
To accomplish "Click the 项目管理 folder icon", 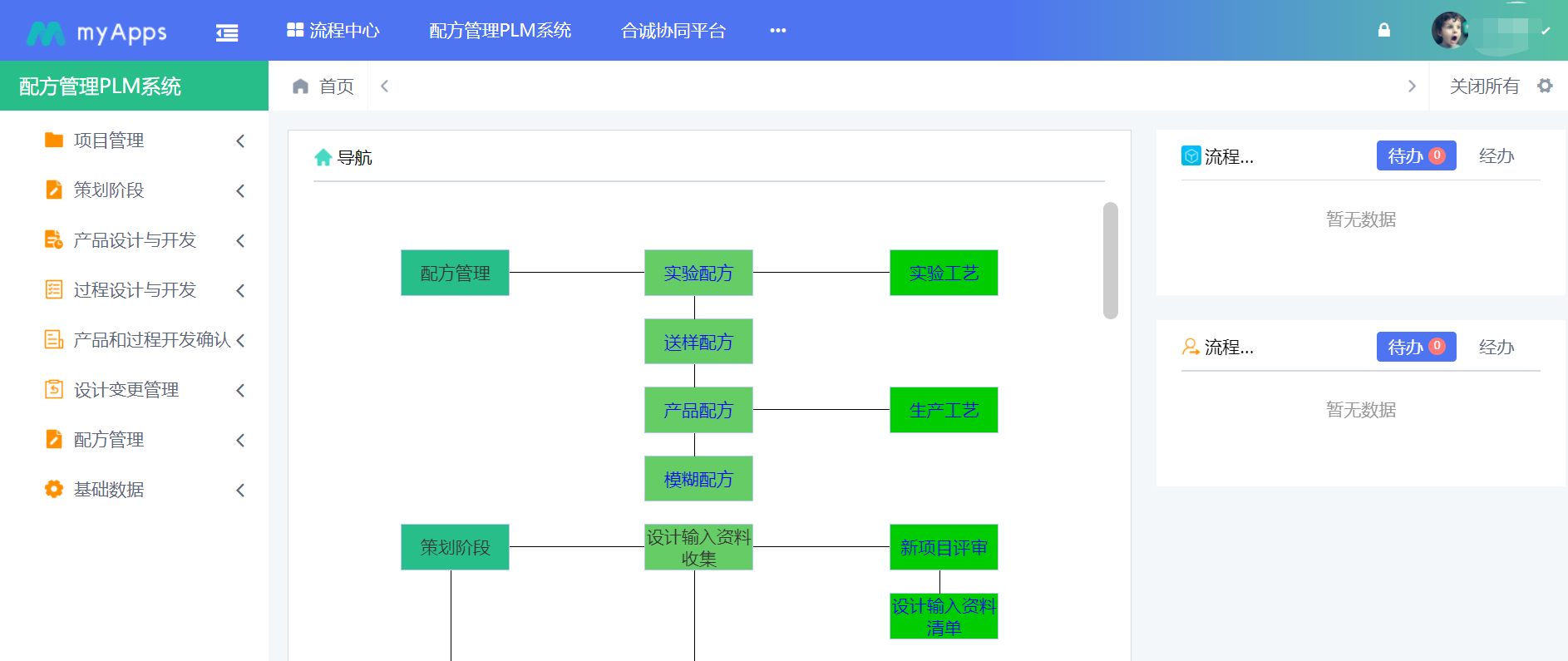I will point(54,140).
